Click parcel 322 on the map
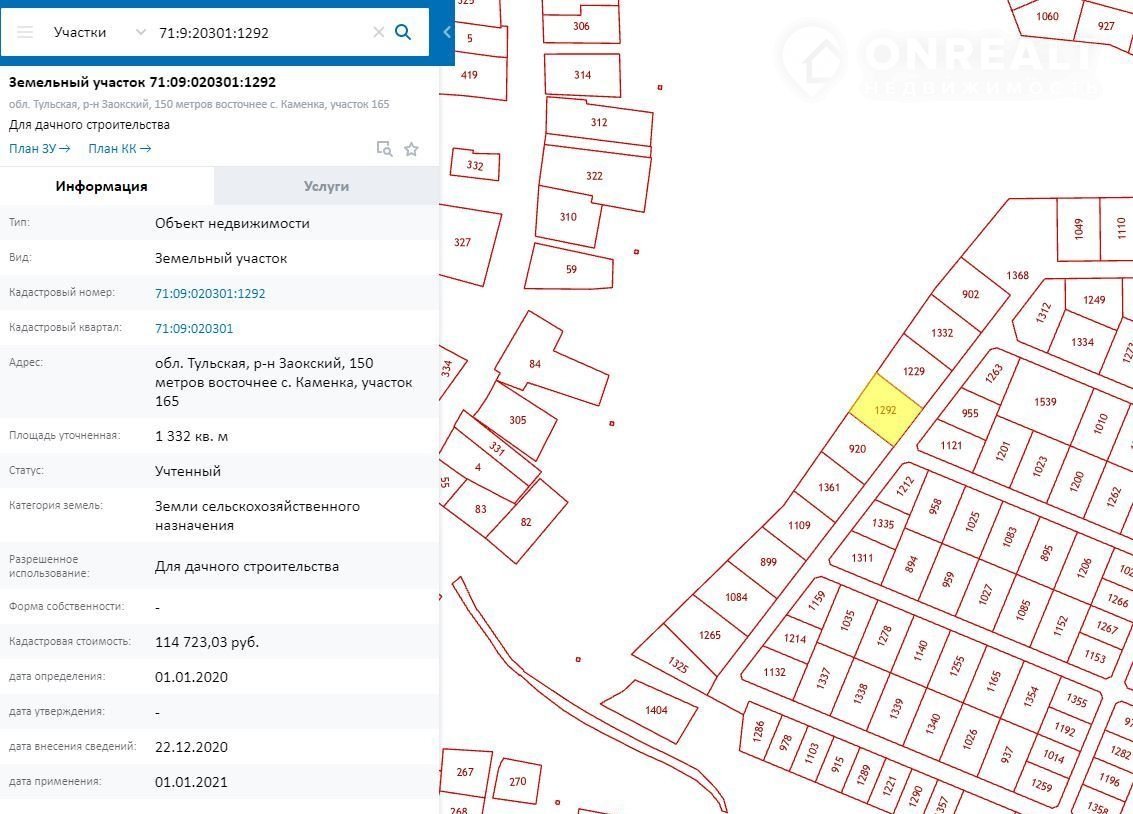The width and height of the screenshot is (1133, 814). [x=594, y=176]
